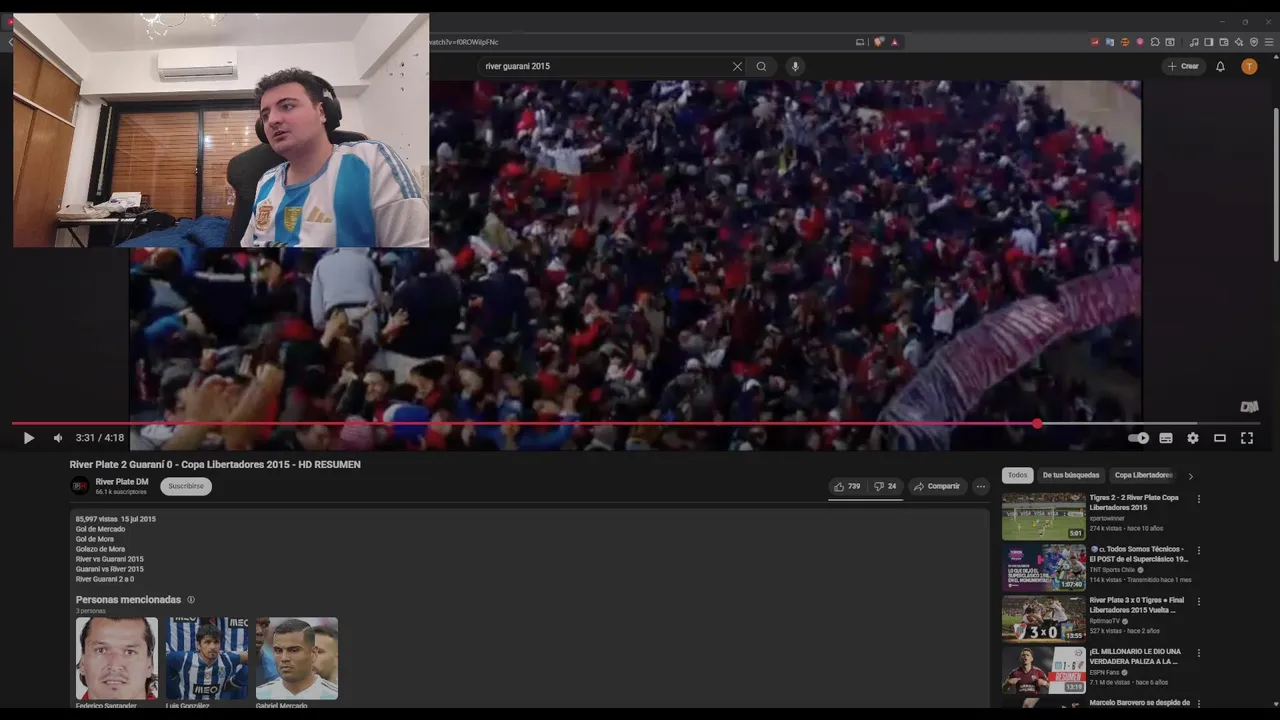This screenshot has height=720, width=1280.
Task: Click the TNT Sports Chile channel name
Action: point(1112,570)
